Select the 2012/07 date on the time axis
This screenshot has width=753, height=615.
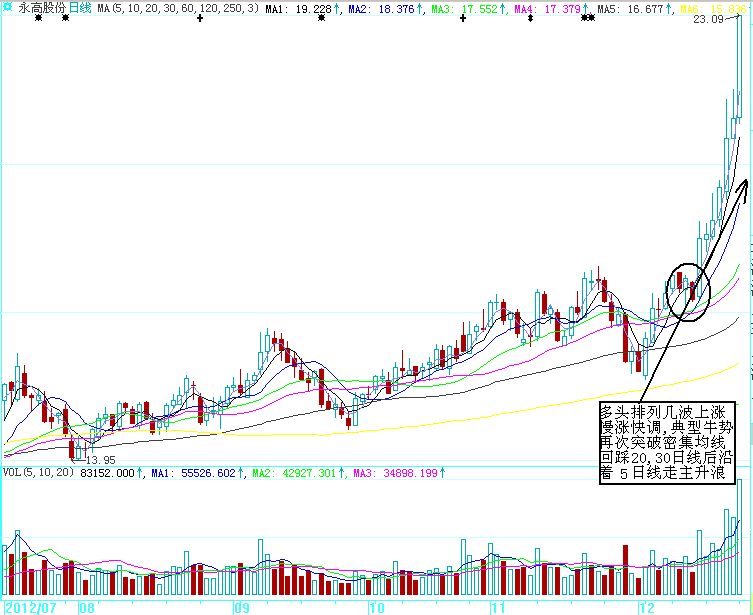(29, 607)
